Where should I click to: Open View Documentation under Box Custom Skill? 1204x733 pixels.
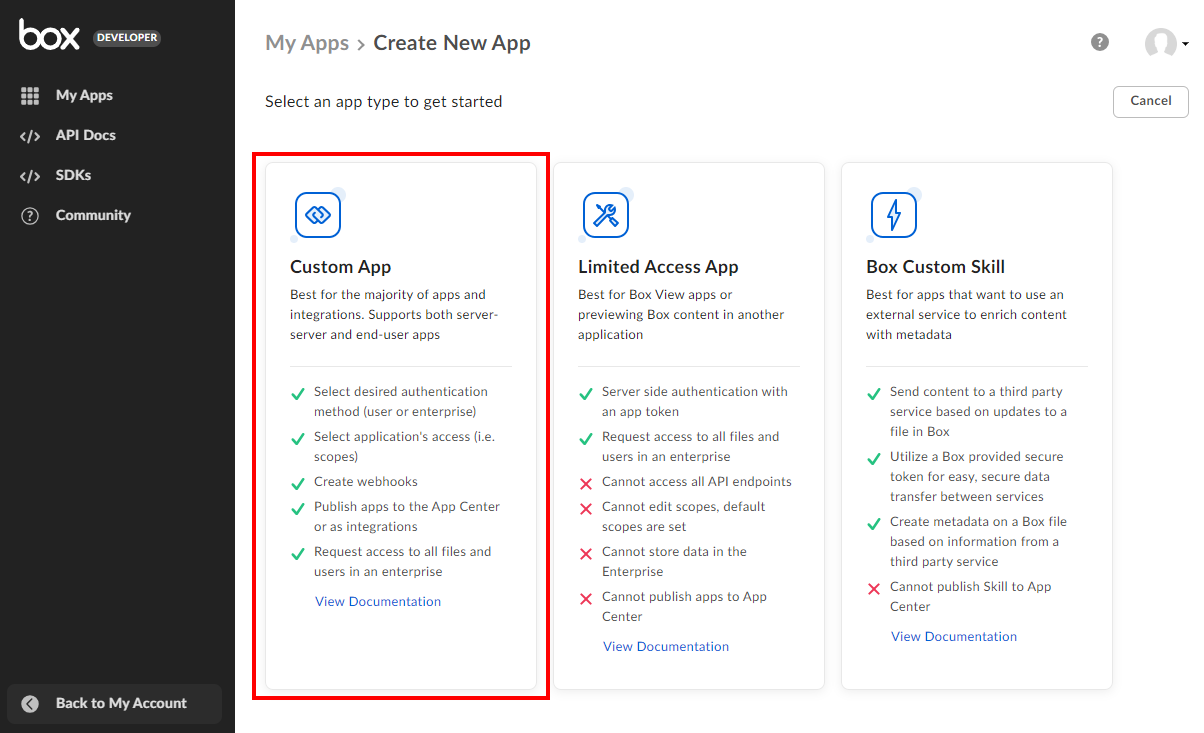954,637
